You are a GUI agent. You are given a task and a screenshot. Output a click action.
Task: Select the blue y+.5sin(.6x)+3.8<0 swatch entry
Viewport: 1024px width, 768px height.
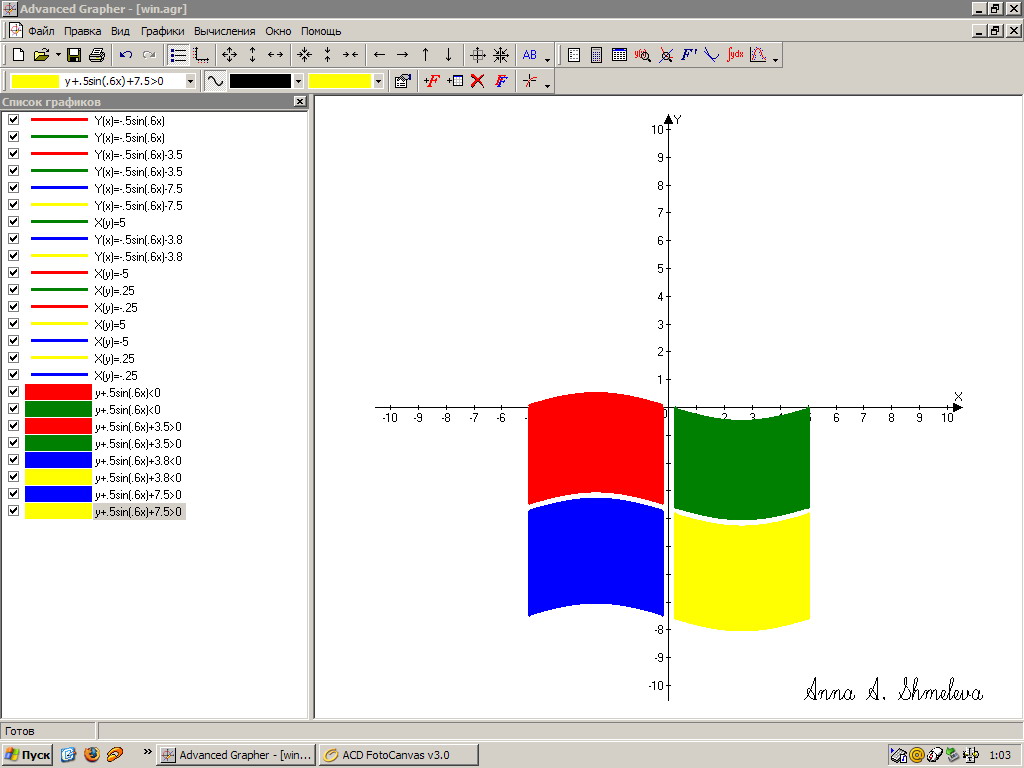pos(58,460)
